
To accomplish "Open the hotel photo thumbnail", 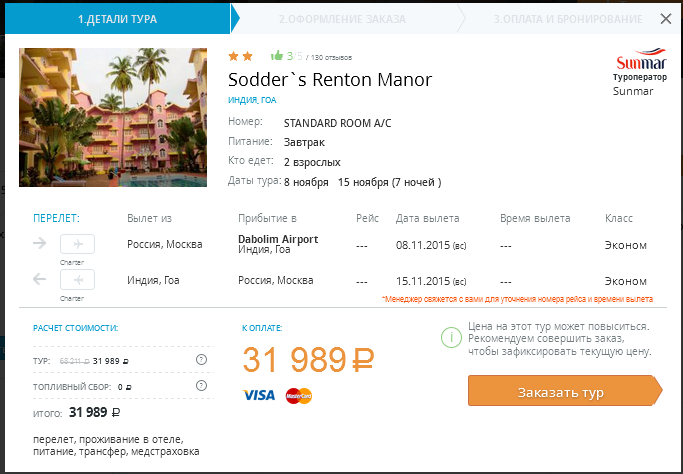I will 113,117.
